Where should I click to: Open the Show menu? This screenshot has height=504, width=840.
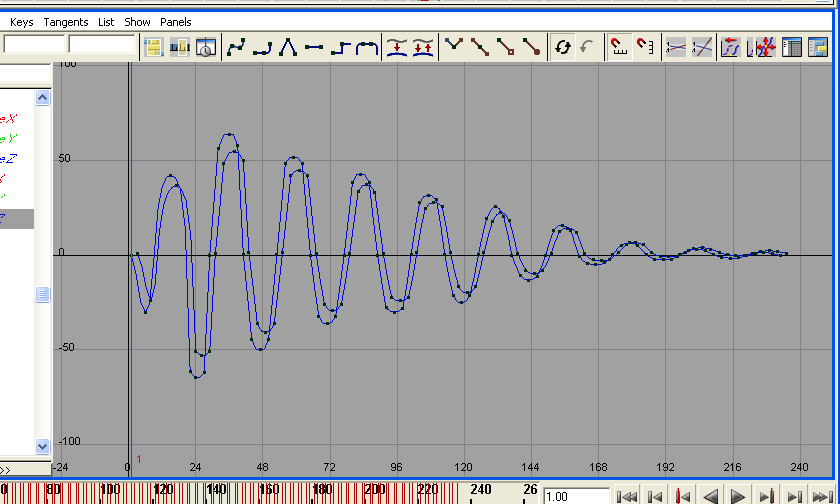coord(137,22)
